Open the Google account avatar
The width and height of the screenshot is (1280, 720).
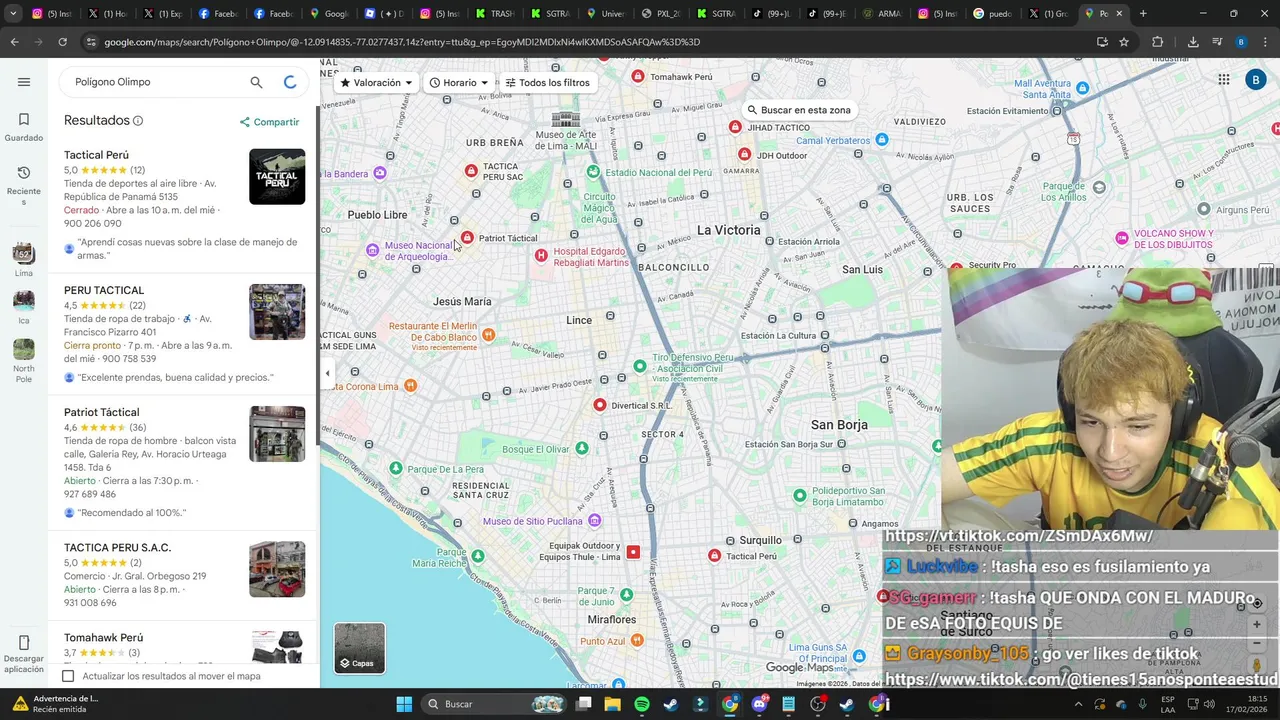tap(1256, 80)
